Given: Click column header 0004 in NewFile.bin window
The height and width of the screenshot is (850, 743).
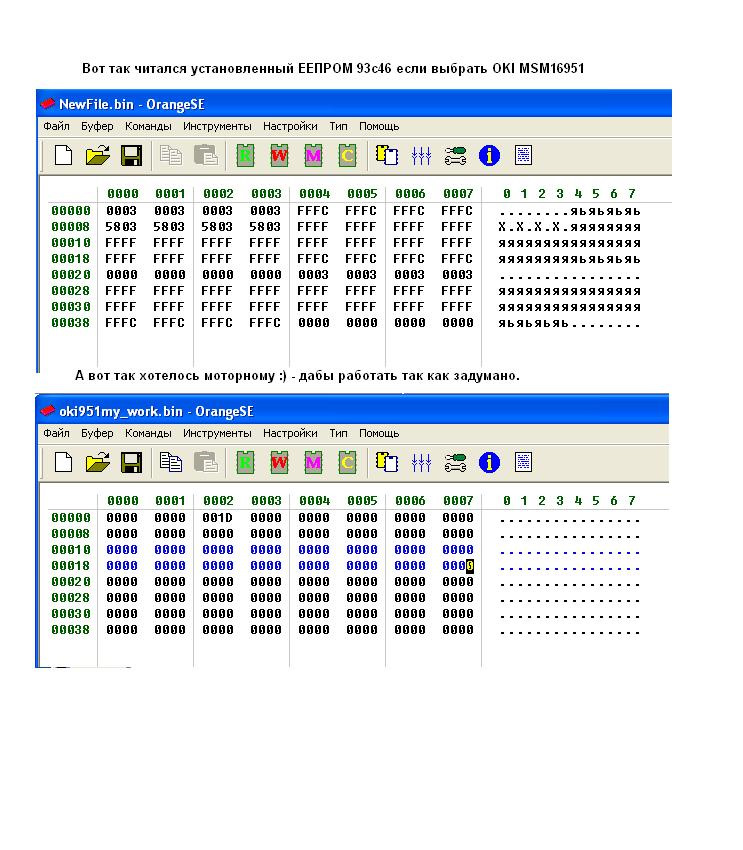Looking at the screenshot, I should point(314,194).
